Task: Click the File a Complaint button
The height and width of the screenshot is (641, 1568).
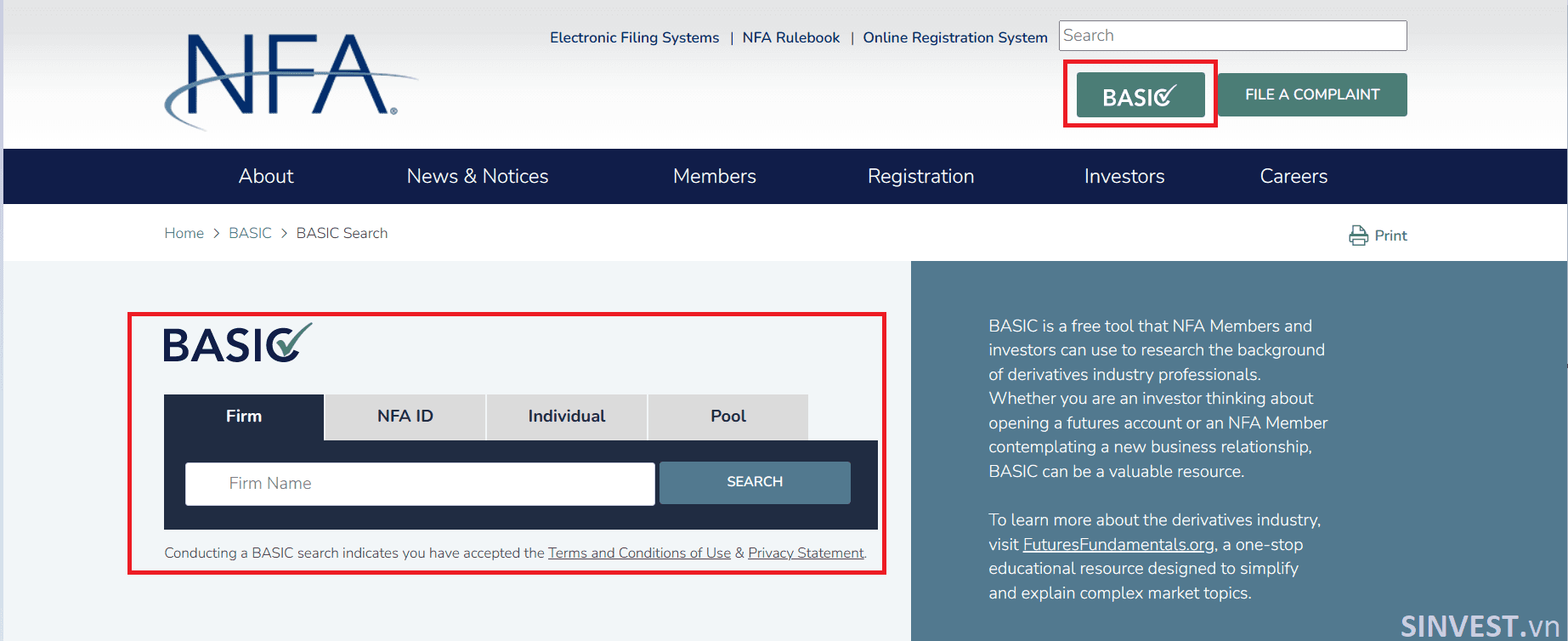Action: point(1312,94)
